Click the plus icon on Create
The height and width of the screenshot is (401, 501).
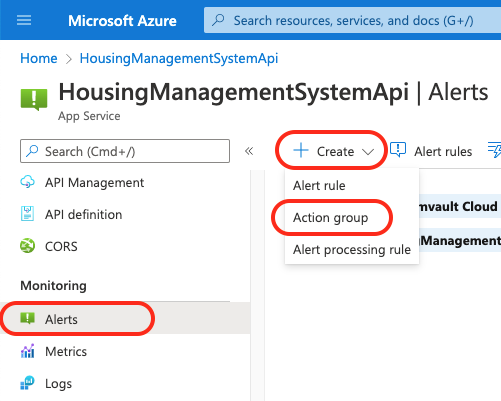pos(301,150)
